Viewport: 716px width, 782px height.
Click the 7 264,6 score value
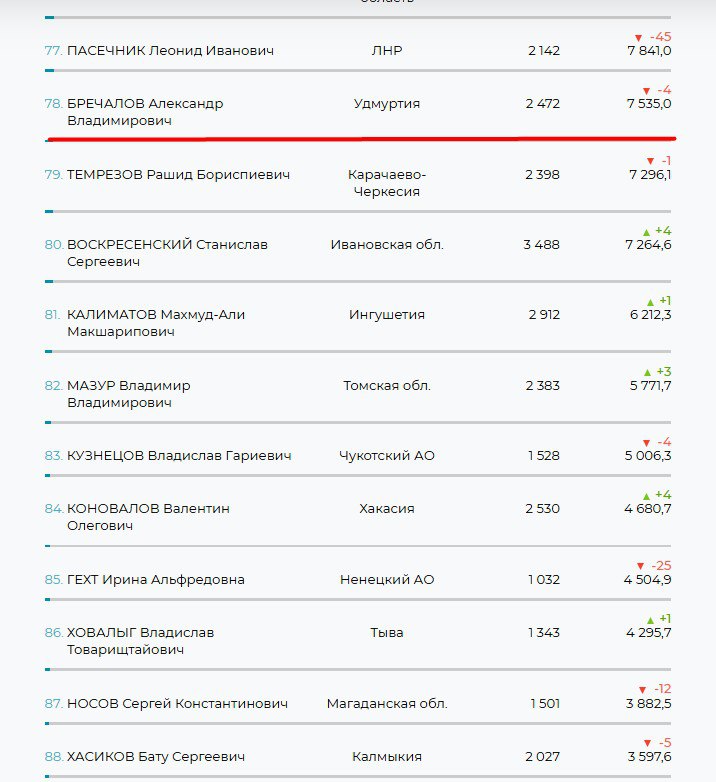click(x=648, y=245)
